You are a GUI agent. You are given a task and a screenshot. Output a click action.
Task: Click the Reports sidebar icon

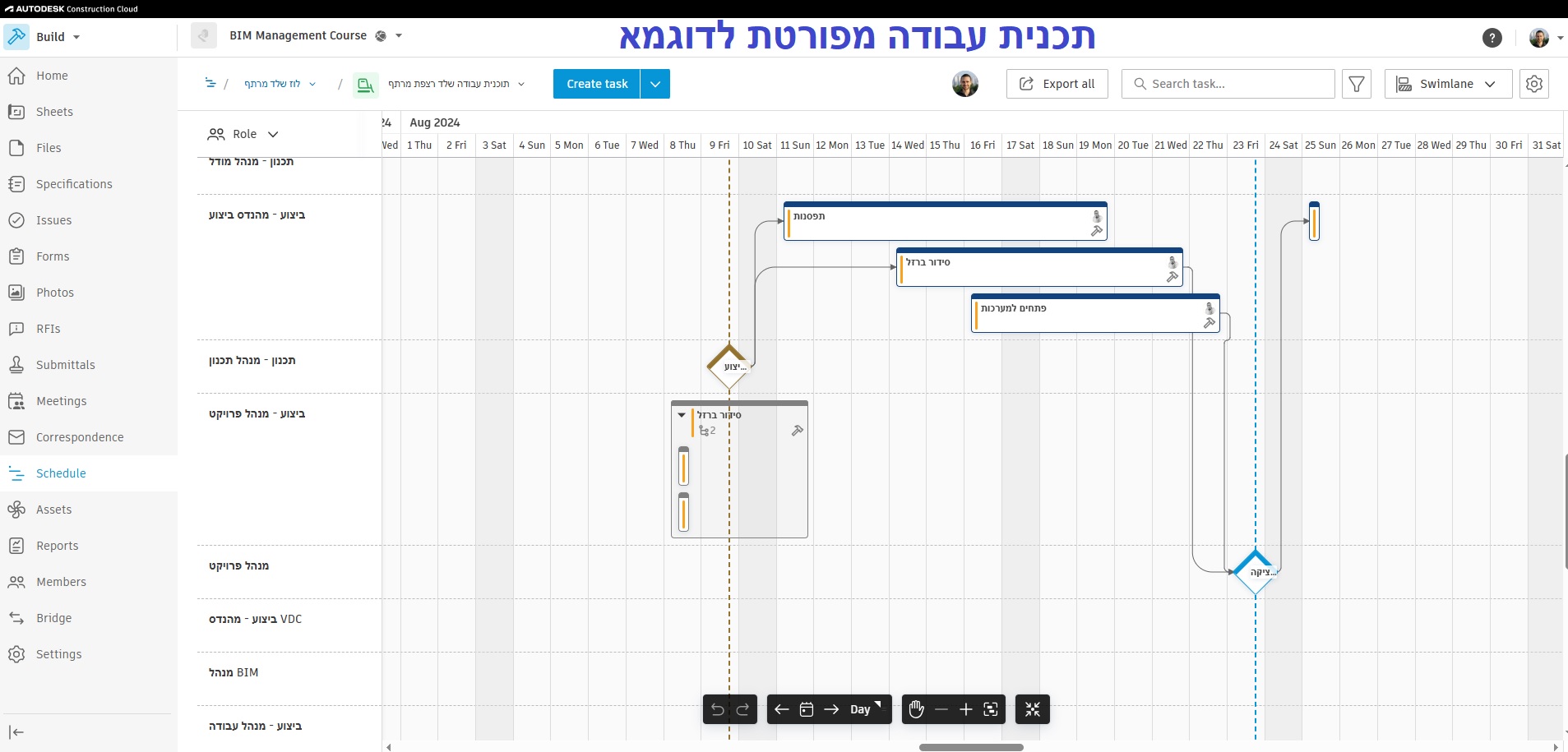[x=16, y=546]
